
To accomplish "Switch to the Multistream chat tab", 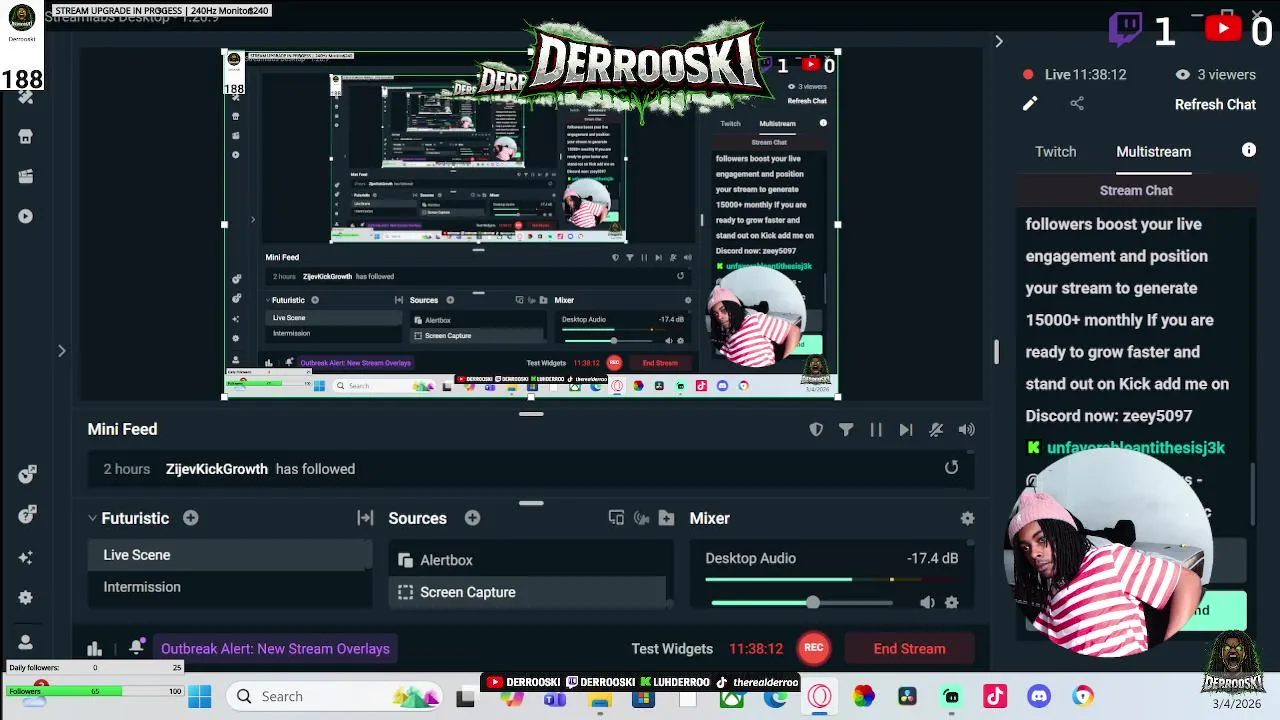I will click(1153, 151).
